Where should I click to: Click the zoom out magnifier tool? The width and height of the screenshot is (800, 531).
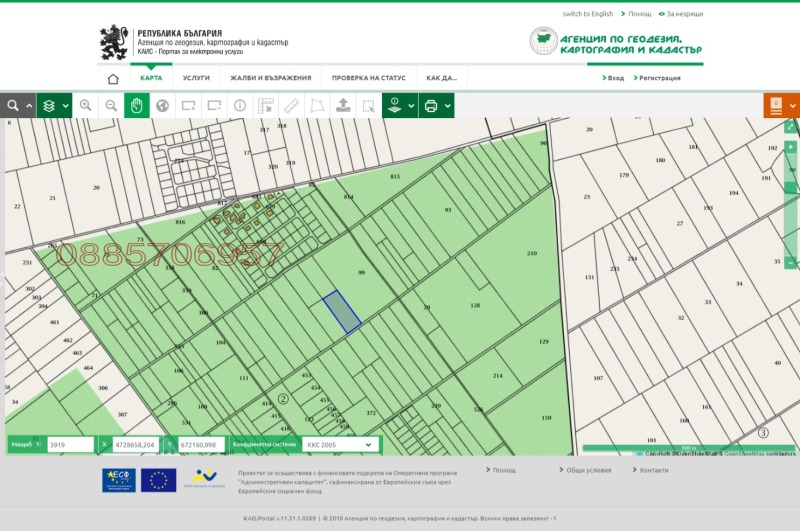(110, 105)
